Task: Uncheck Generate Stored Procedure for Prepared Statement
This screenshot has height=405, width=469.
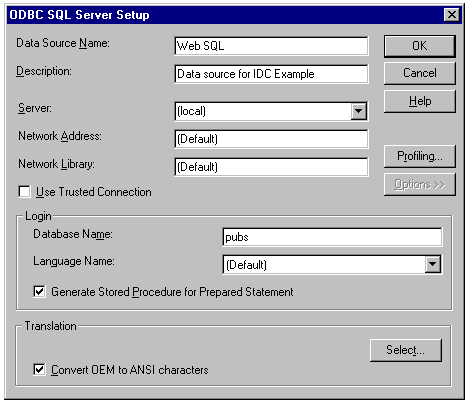Action: click(x=39, y=292)
